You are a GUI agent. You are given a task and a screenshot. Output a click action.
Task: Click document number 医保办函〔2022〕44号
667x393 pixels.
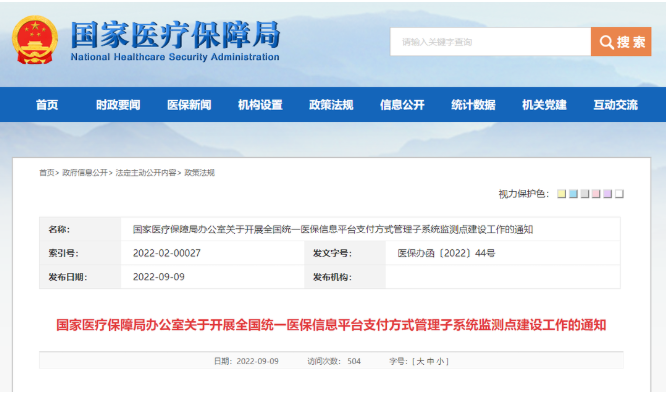pos(446,253)
